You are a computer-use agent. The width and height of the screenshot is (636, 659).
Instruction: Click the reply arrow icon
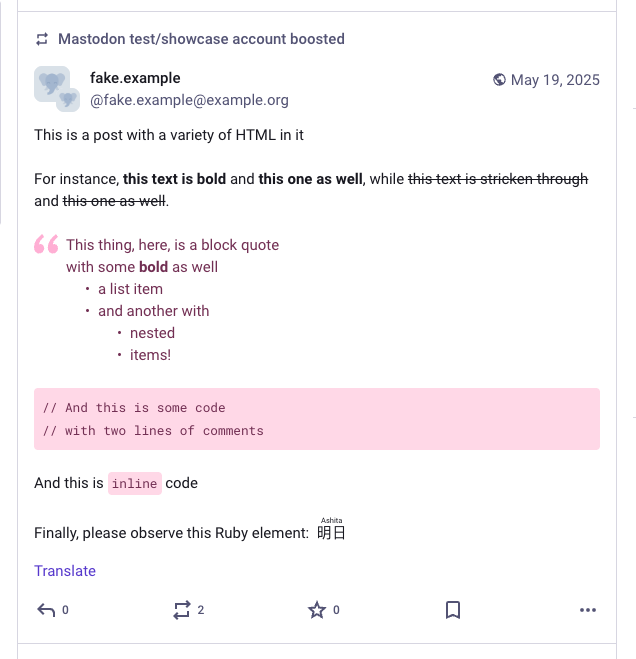click(x=46, y=610)
